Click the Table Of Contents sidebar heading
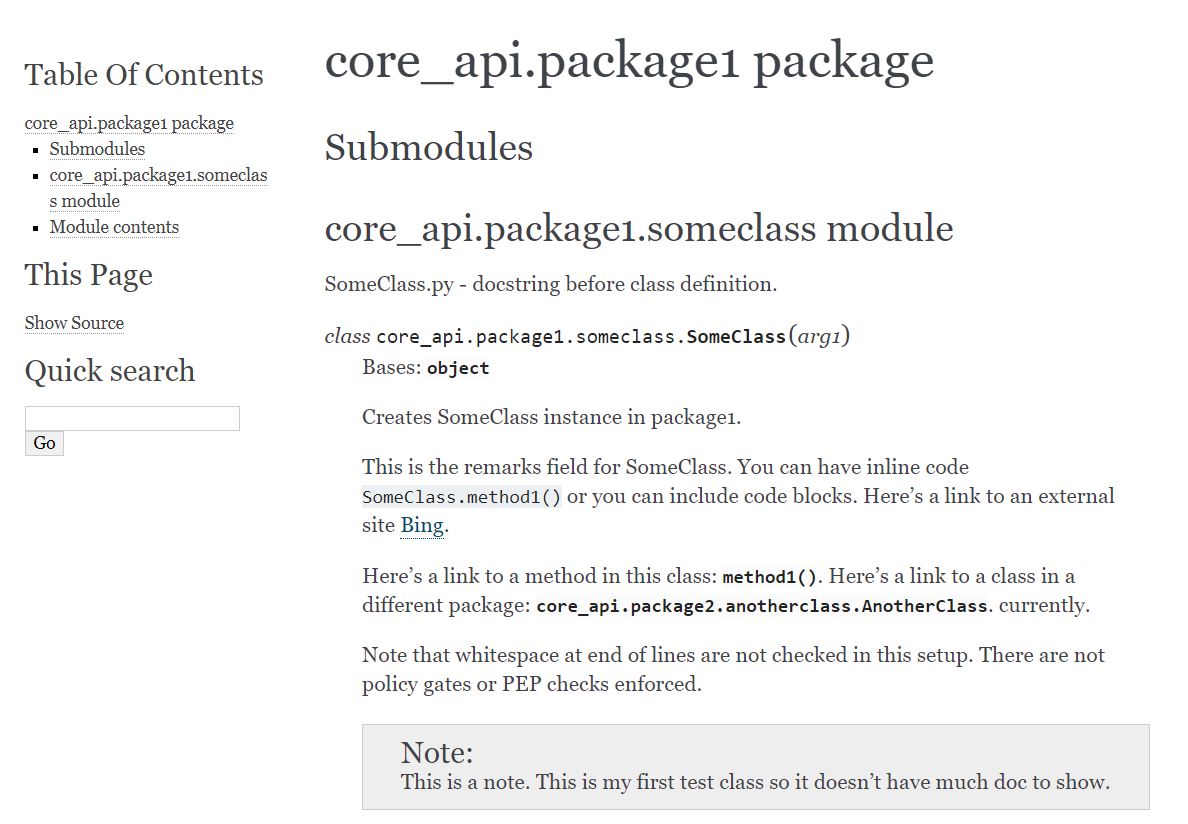This screenshot has width=1188, height=824. coord(144,75)
